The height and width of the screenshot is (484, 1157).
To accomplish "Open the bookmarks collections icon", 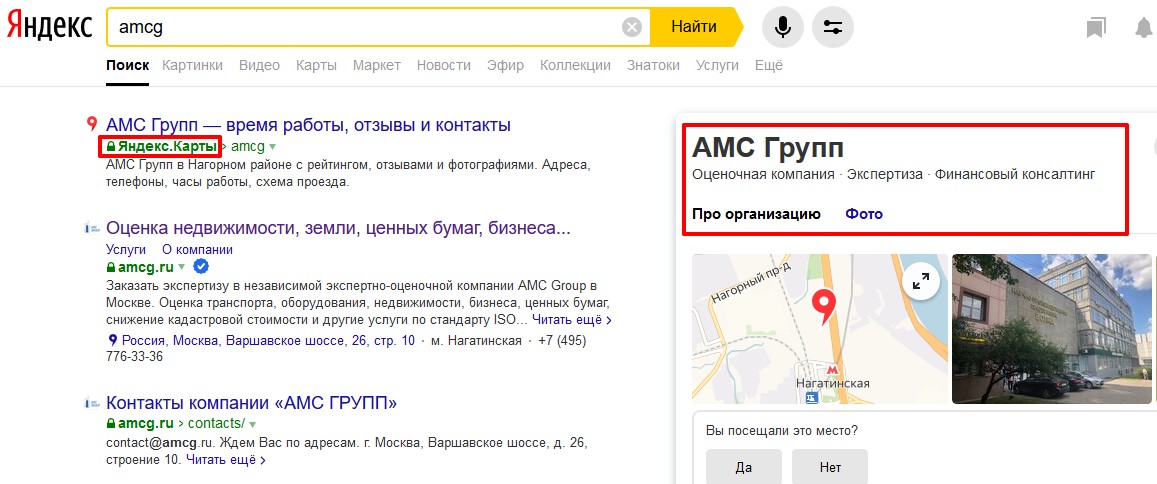I will tap(1096, 28).
